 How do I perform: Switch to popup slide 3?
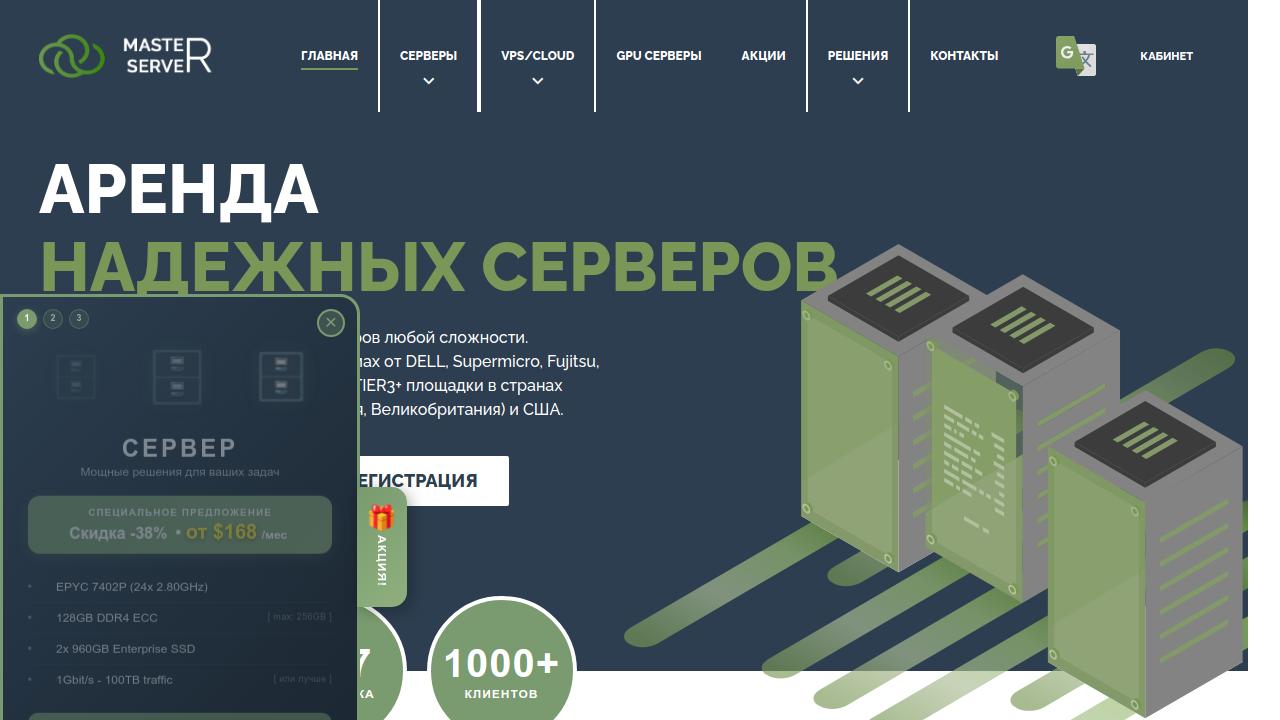pos(79,319)
